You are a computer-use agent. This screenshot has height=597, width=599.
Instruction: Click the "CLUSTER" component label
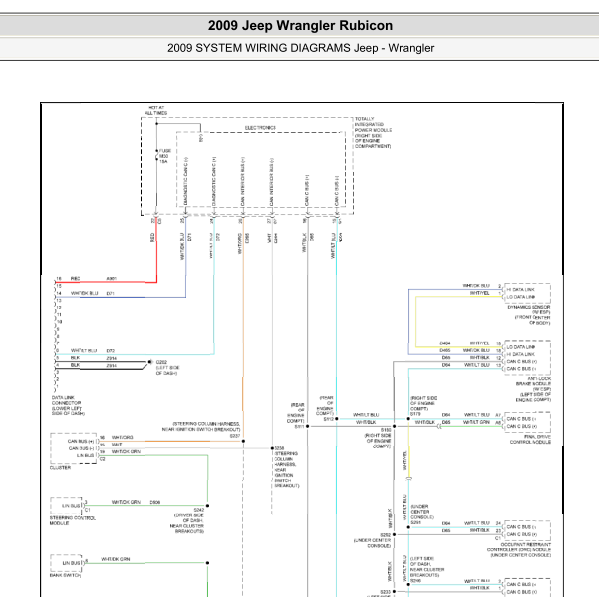60,468
